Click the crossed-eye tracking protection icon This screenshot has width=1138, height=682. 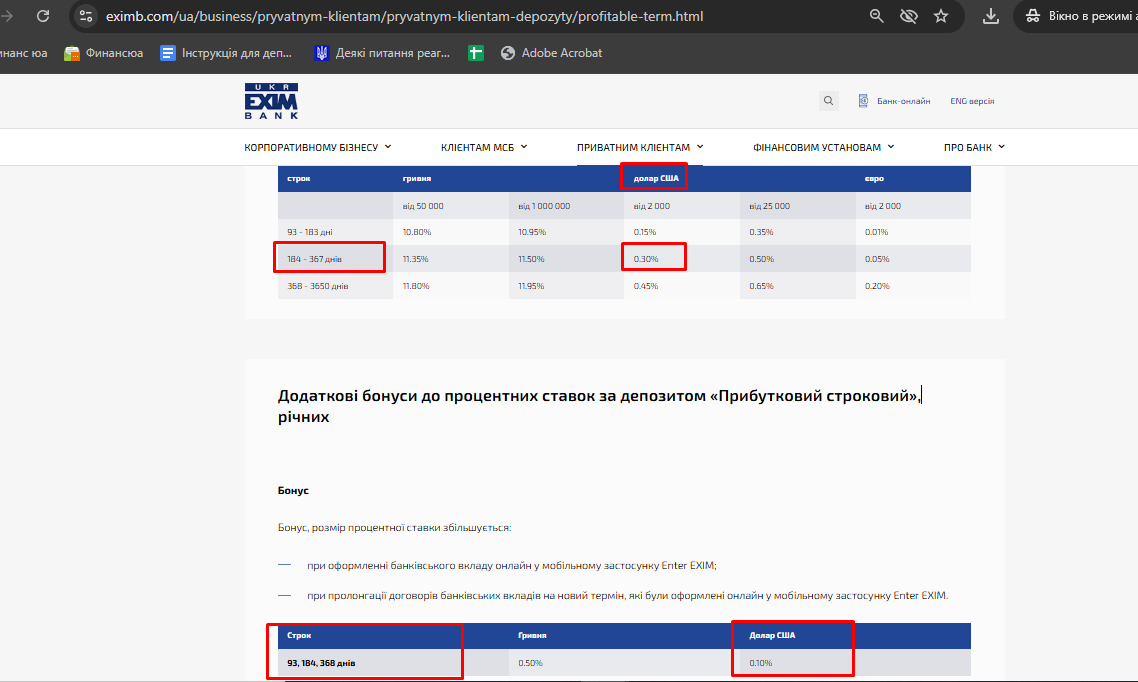click(909, 16)
